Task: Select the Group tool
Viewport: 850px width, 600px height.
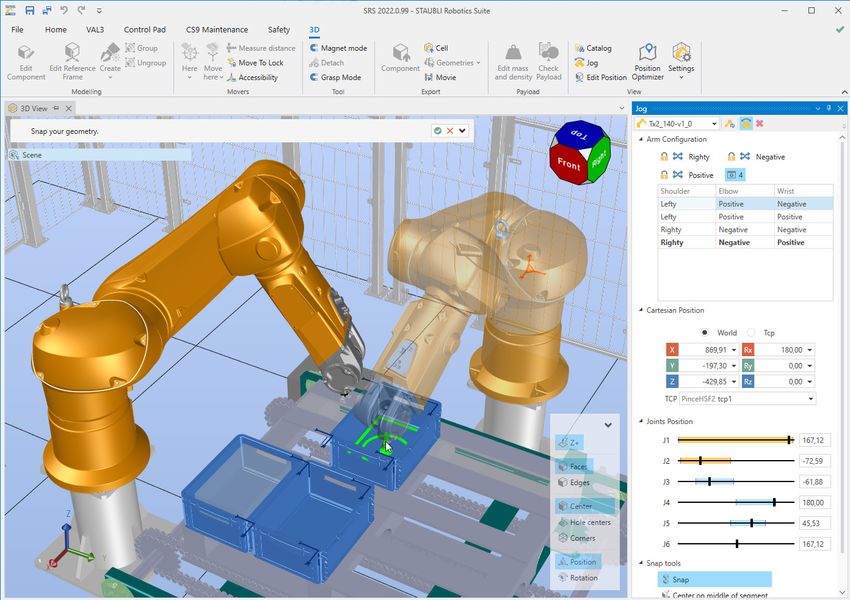Action: 141,48
